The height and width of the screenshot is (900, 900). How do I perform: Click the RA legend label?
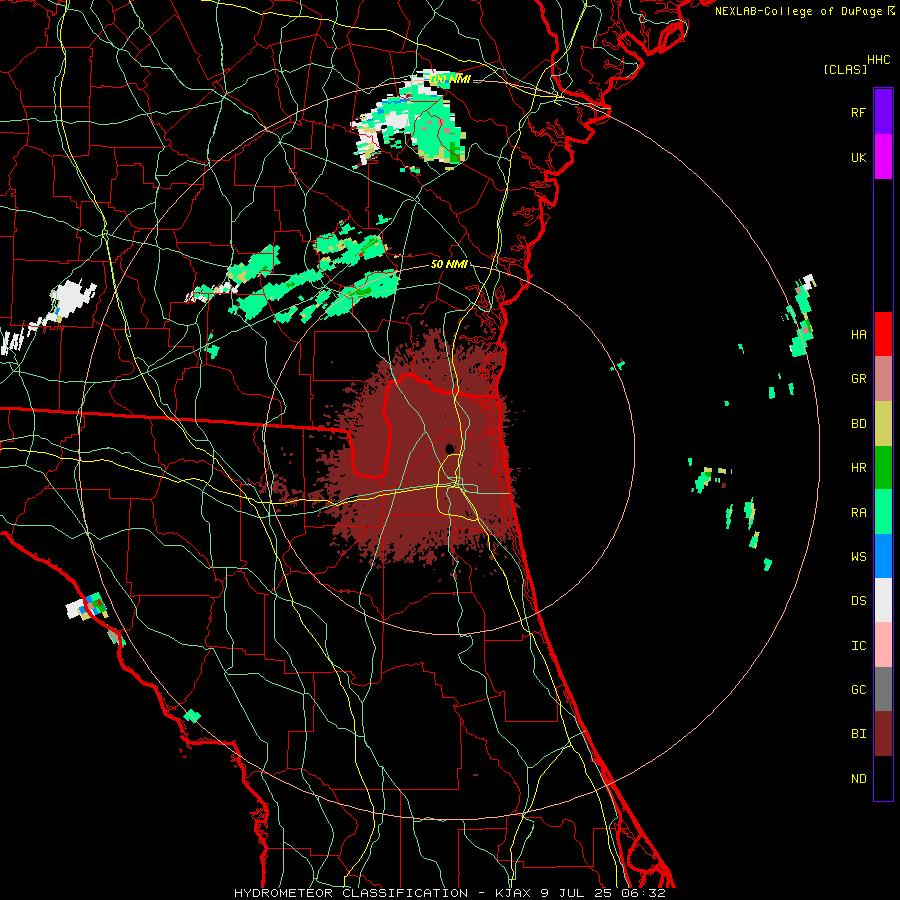[858, 513]
